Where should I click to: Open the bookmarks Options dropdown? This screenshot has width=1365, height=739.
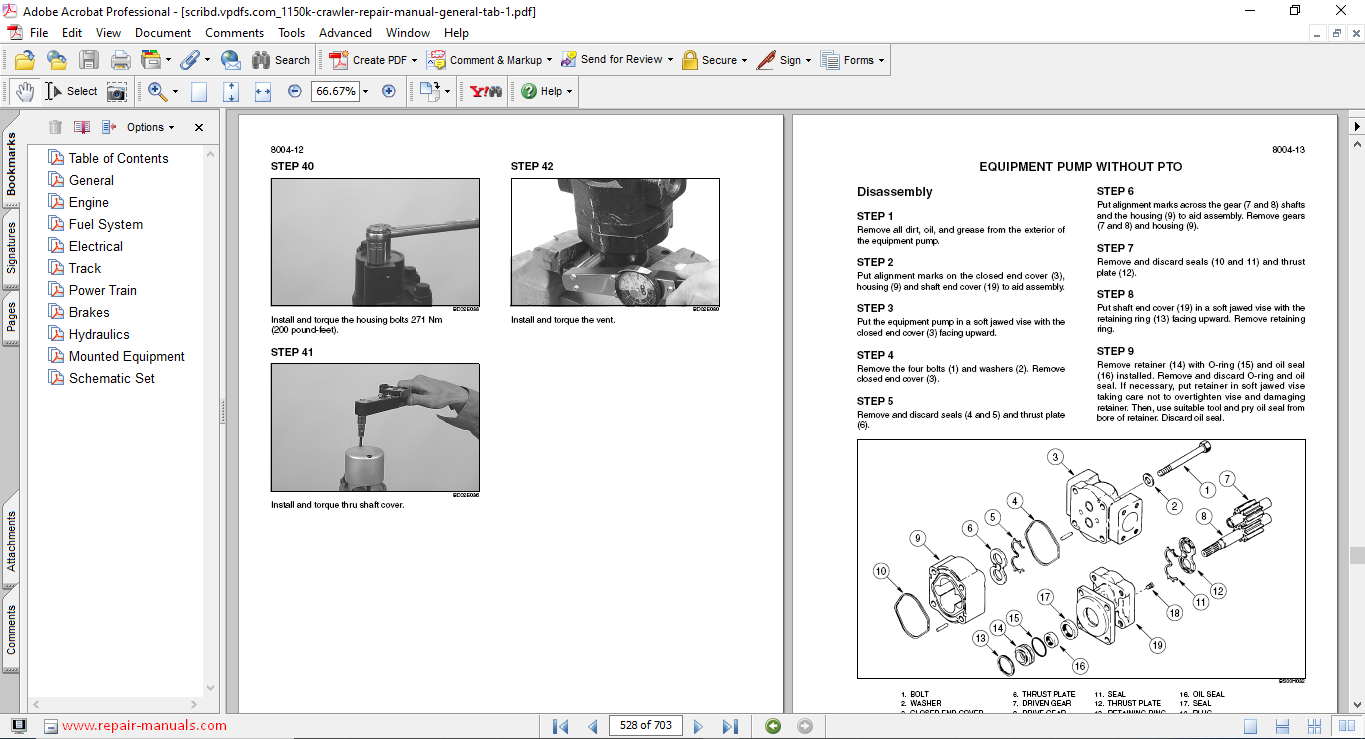coord(150,127)
